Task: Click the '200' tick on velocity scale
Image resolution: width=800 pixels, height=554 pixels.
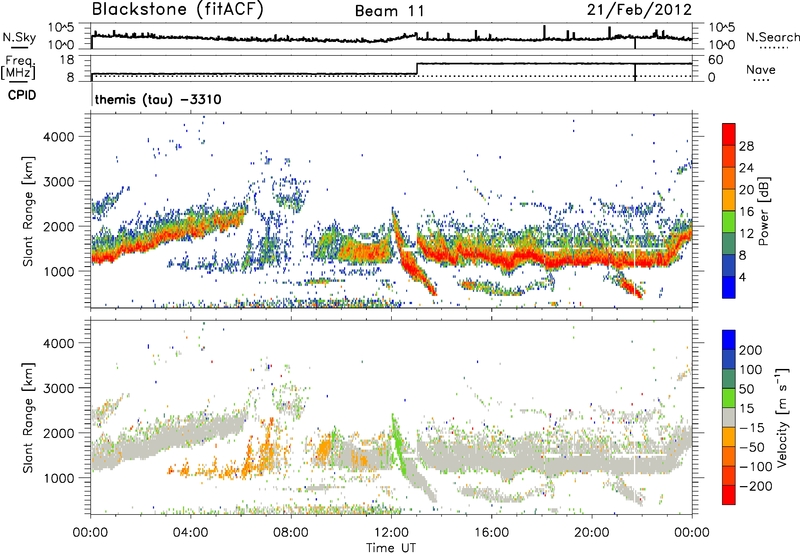Action: (x=750, y=350)
